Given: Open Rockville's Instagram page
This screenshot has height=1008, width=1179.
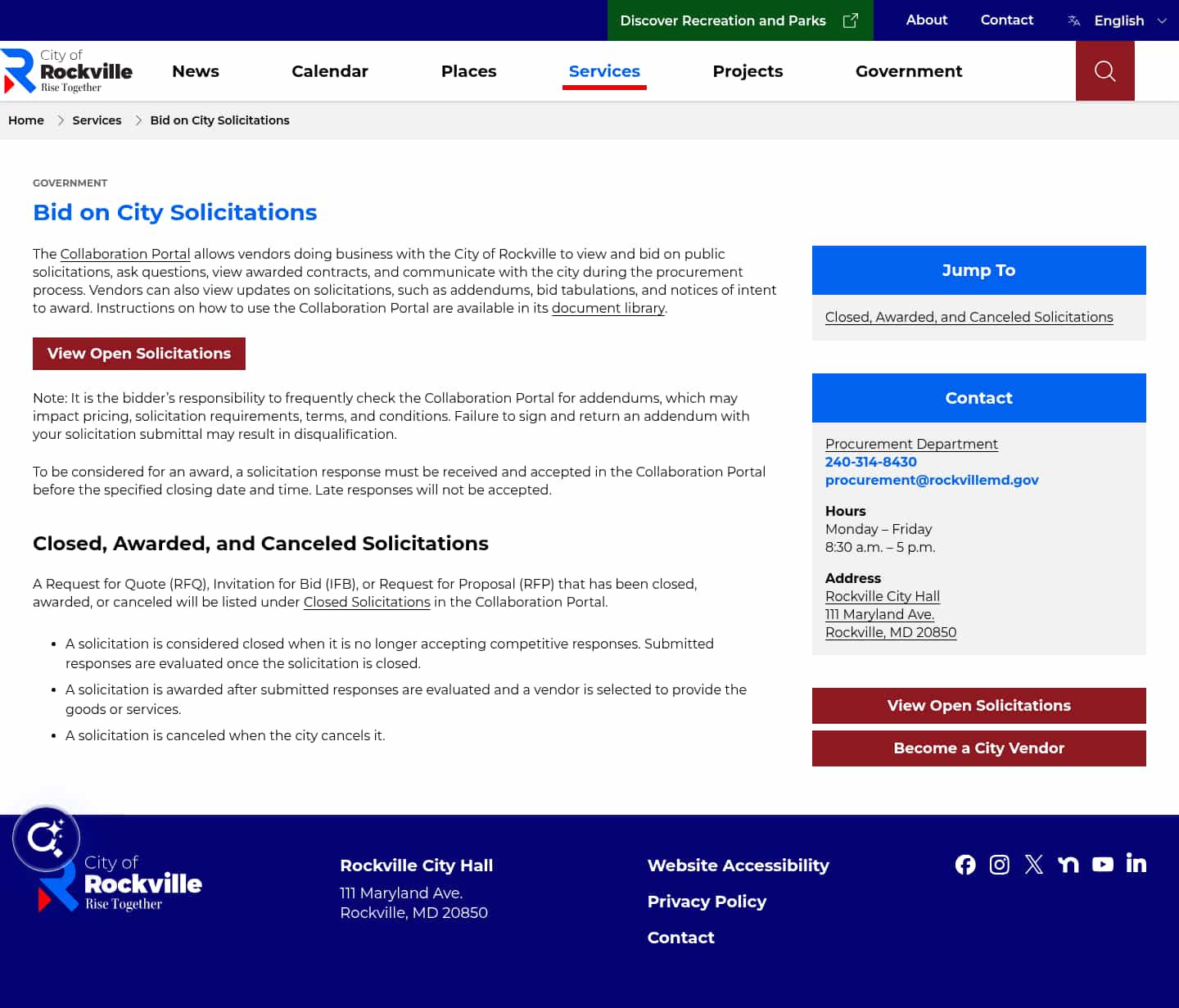Looking at the screenshot, I should pyautogui.click(x=1000, y=864).
